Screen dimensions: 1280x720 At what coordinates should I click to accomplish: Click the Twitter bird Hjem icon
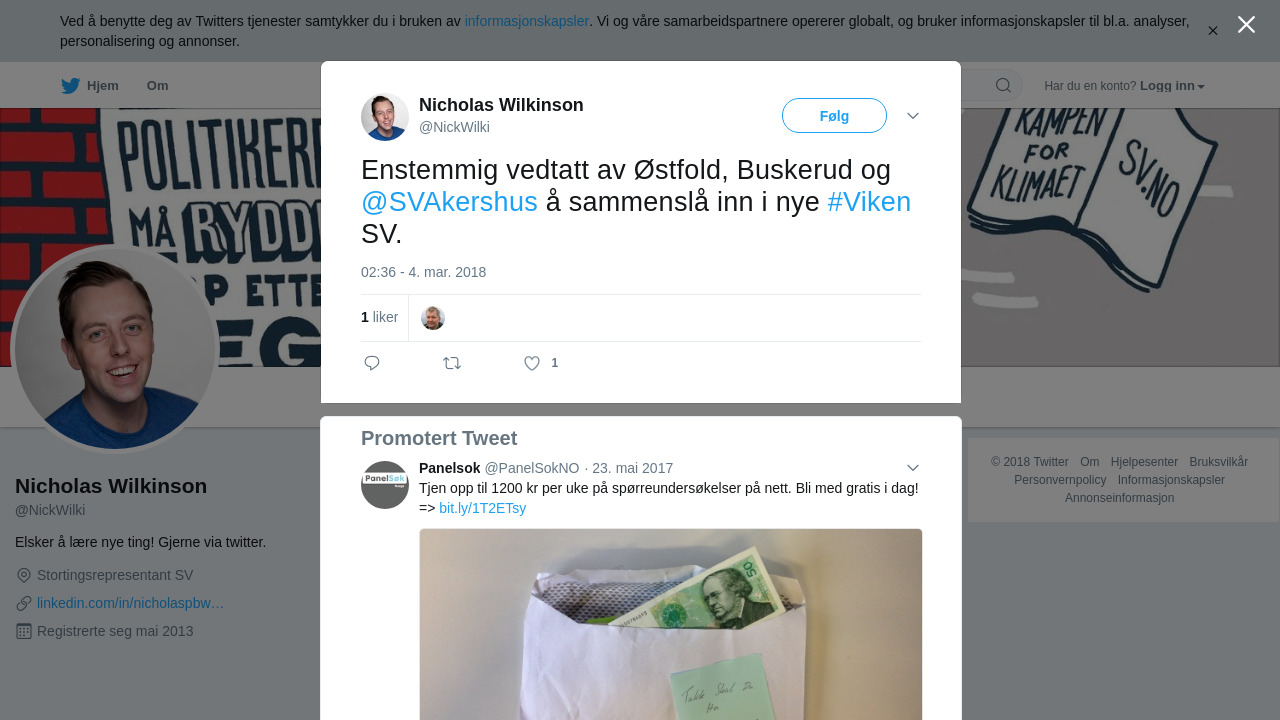70,86
